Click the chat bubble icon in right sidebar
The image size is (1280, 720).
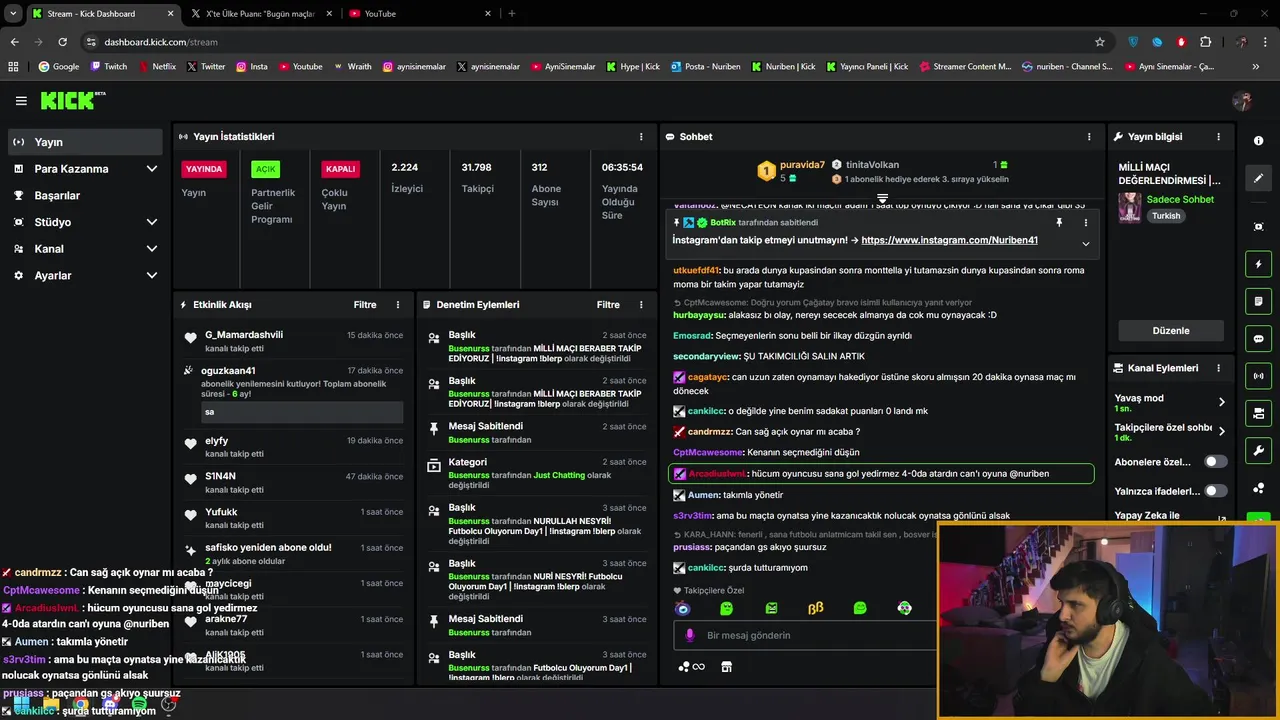[x=1258, y=339]
